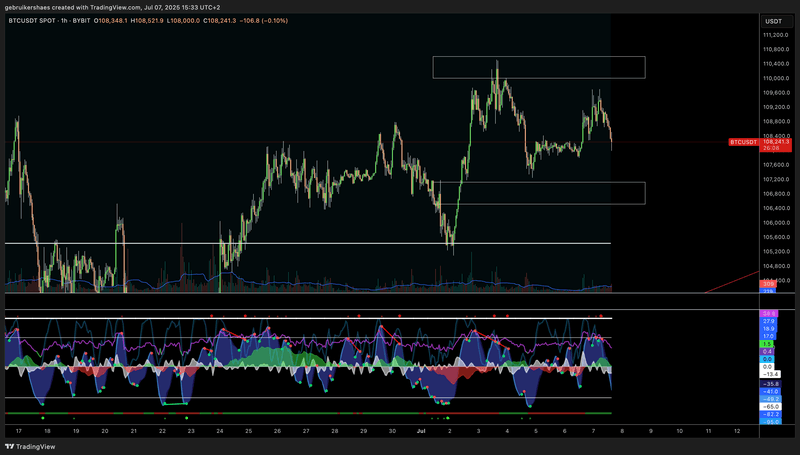800x455 pixels.
Task: Click the header text gebruikershaes created with TradingView.com
Action: point(72,8)
